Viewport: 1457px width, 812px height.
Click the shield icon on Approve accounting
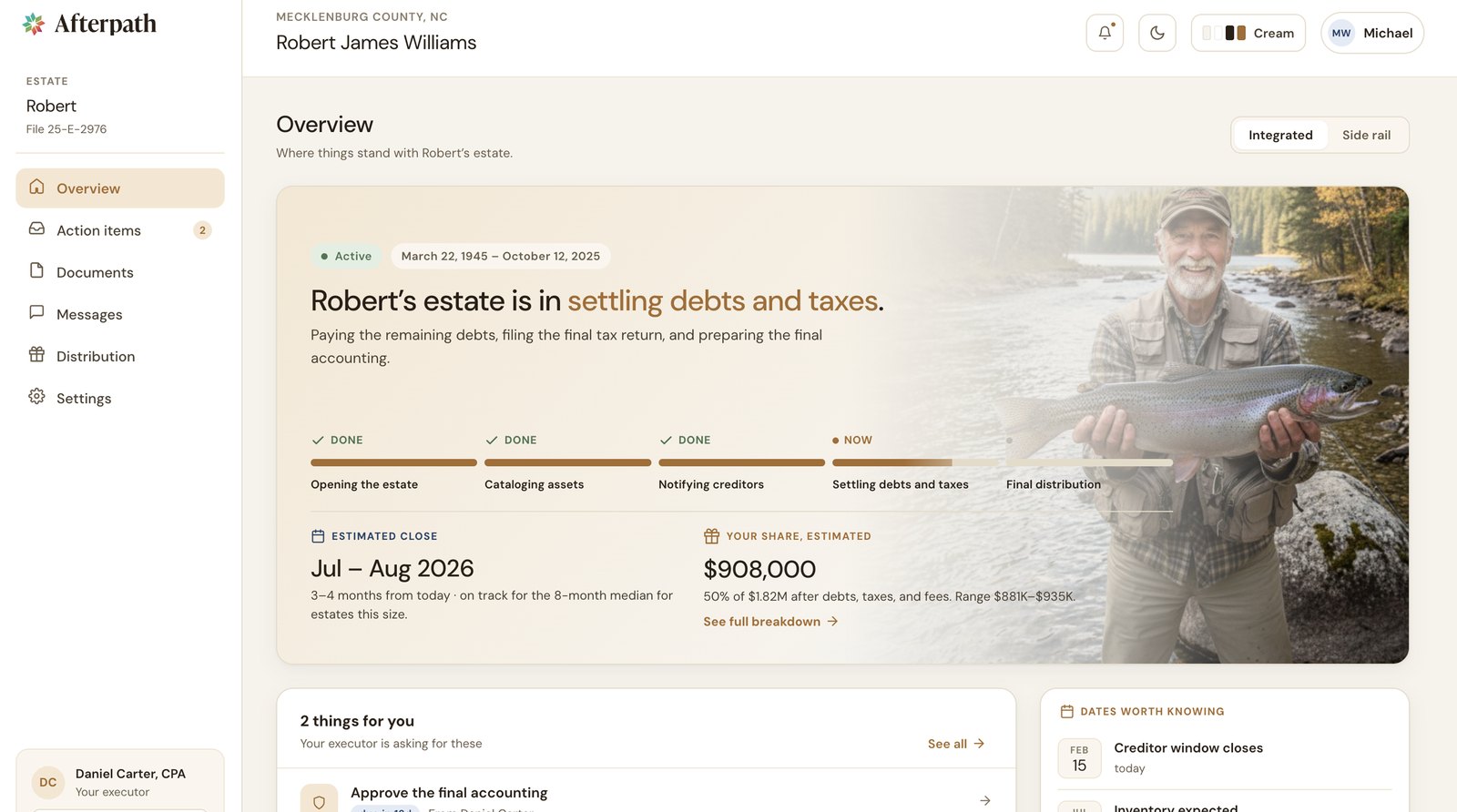click(319, 799)
